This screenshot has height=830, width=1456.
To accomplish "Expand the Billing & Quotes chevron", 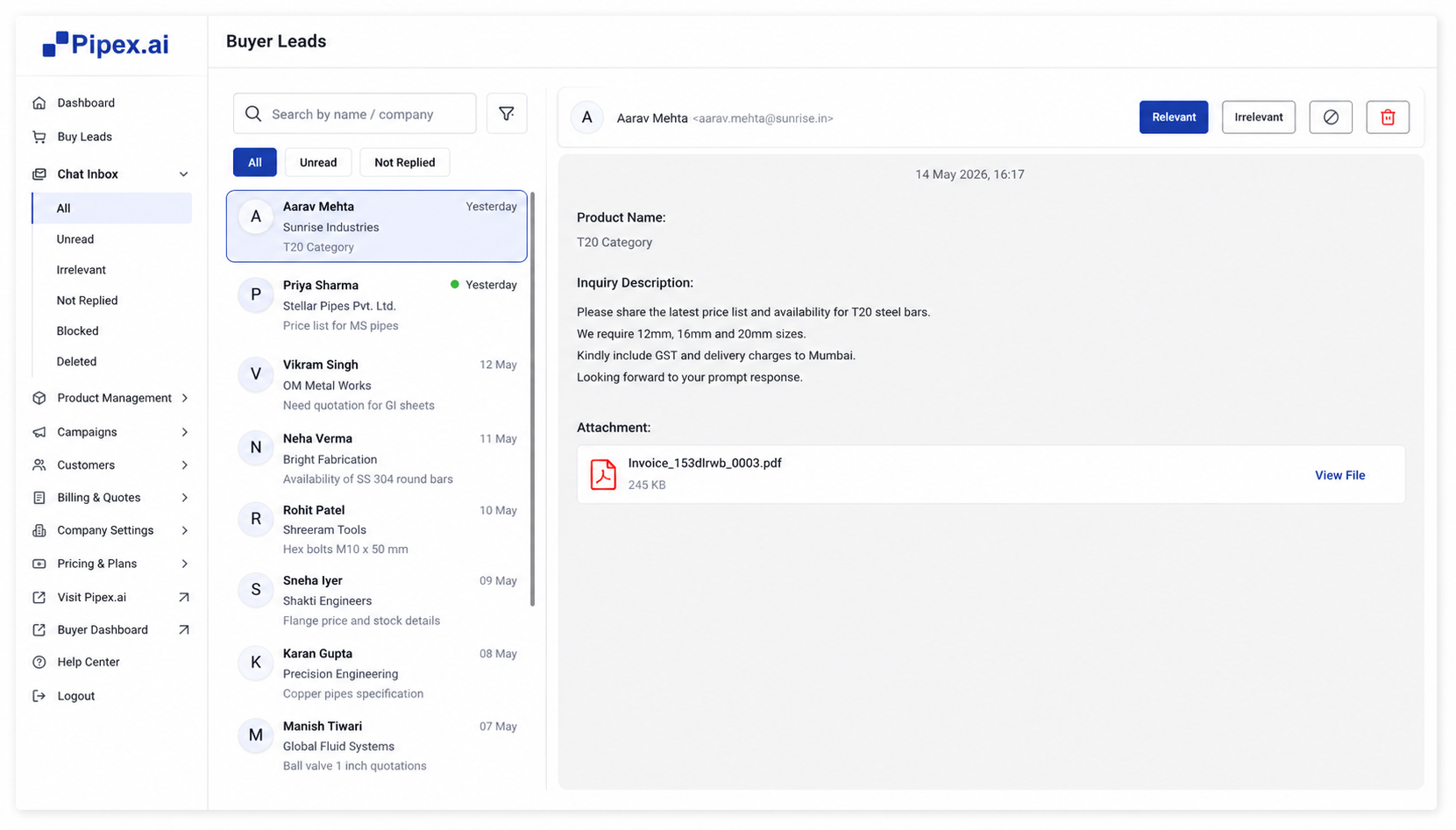I will [x=185, y=498].
